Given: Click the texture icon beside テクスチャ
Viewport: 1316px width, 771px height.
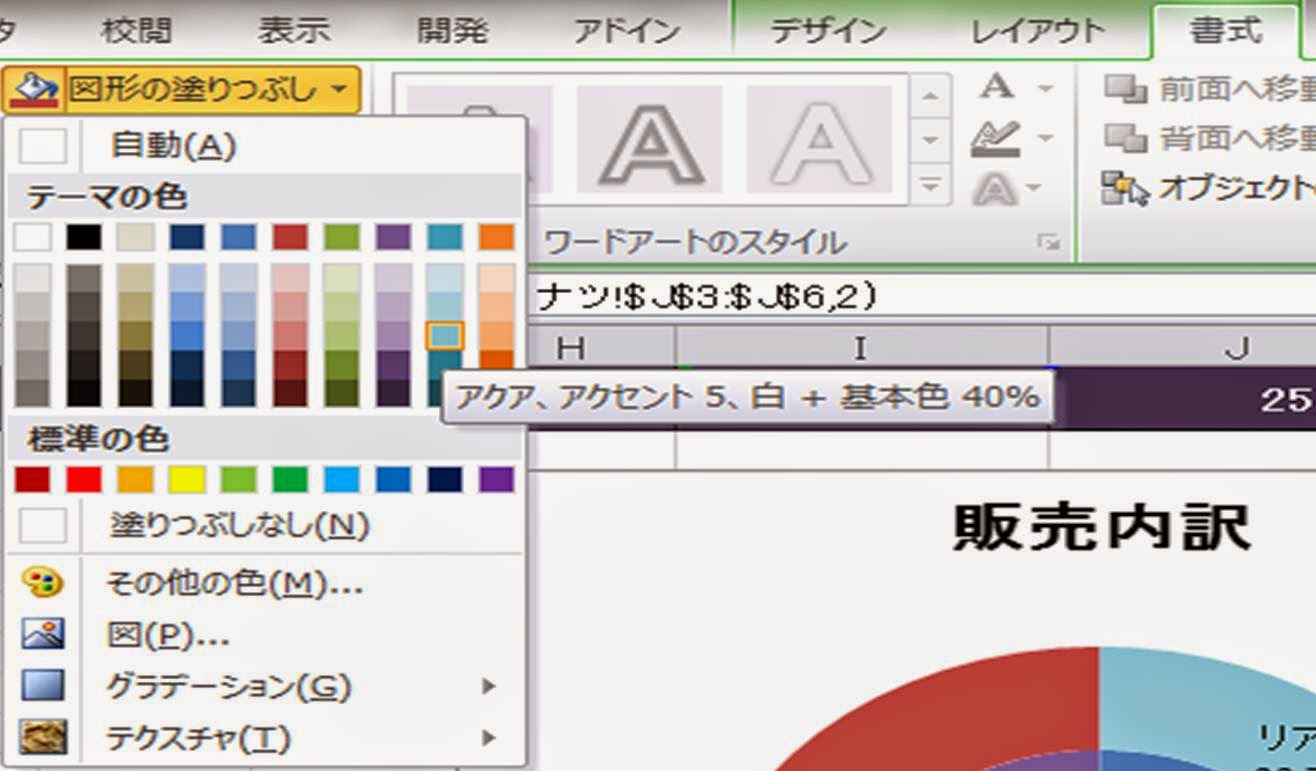Looking at the screenshot, I should coord(42,738).
